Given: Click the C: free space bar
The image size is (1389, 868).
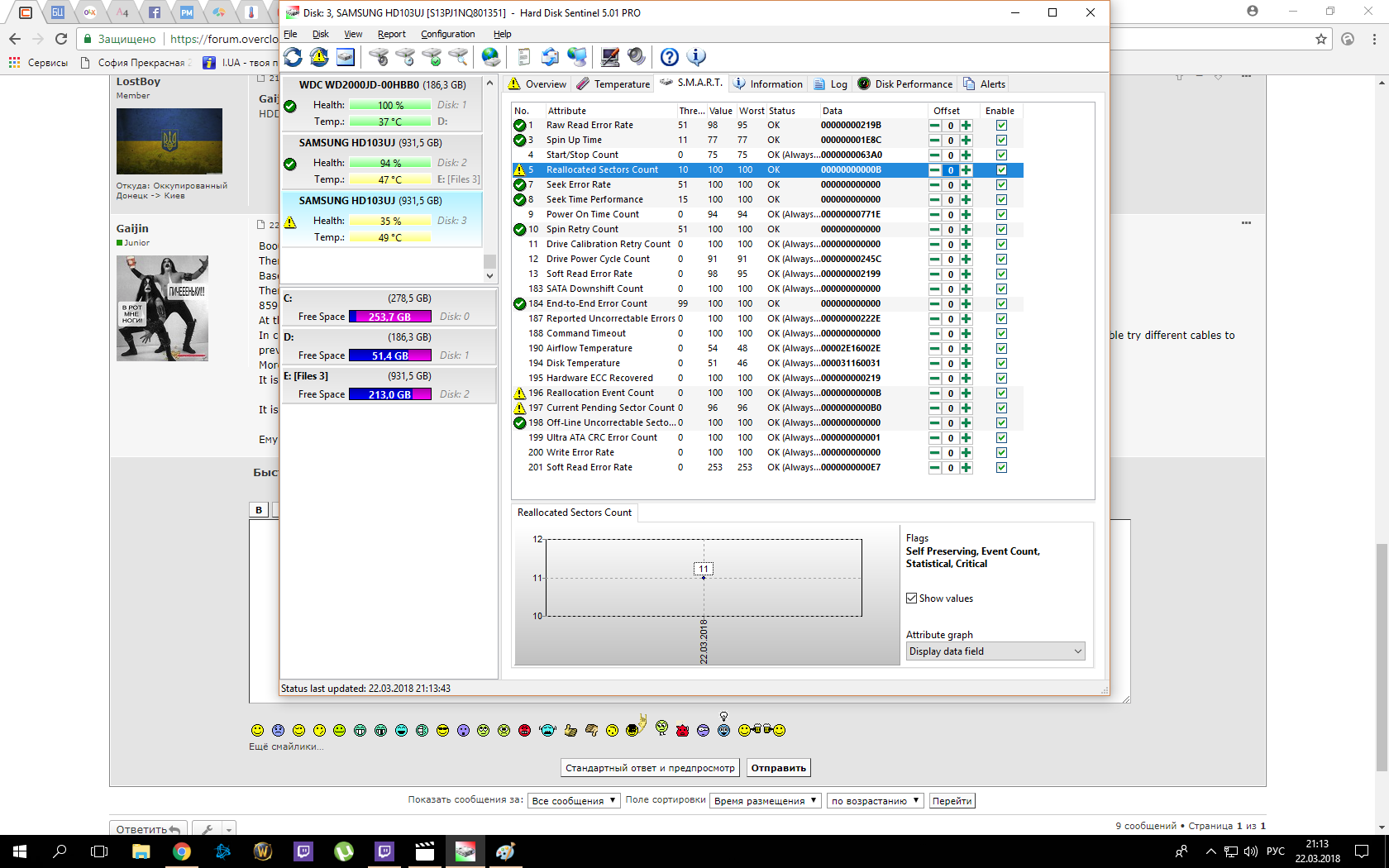Looking at the screenshot, I should click(x=389, y=317).
